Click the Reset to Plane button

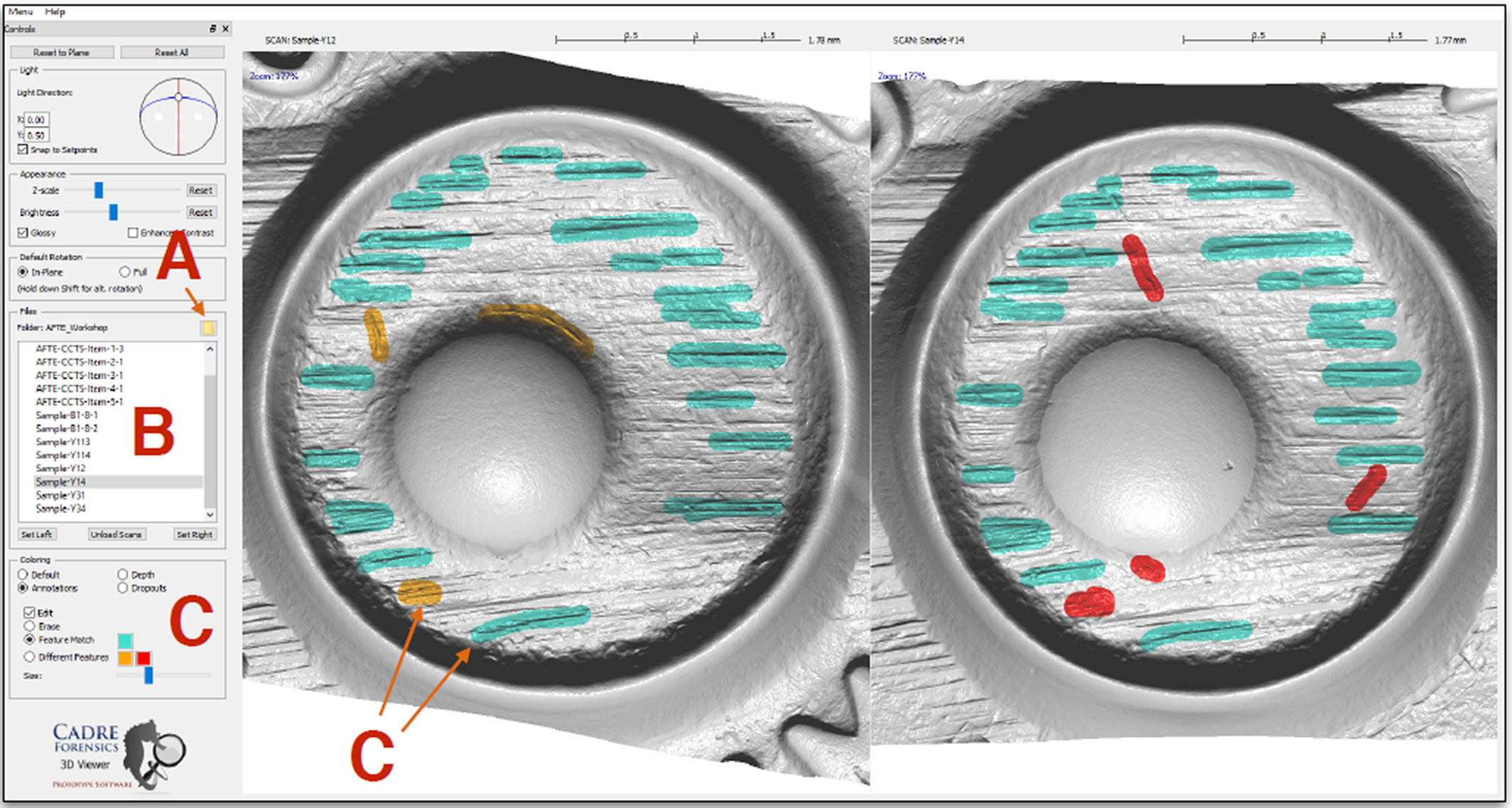click(62, 52)
